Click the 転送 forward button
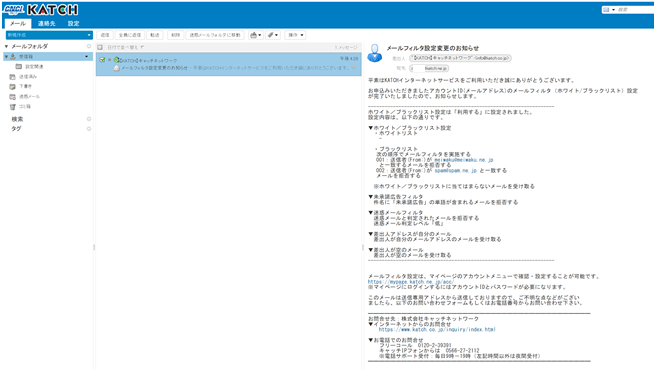 pyautogui.click(x=155, y=35)
